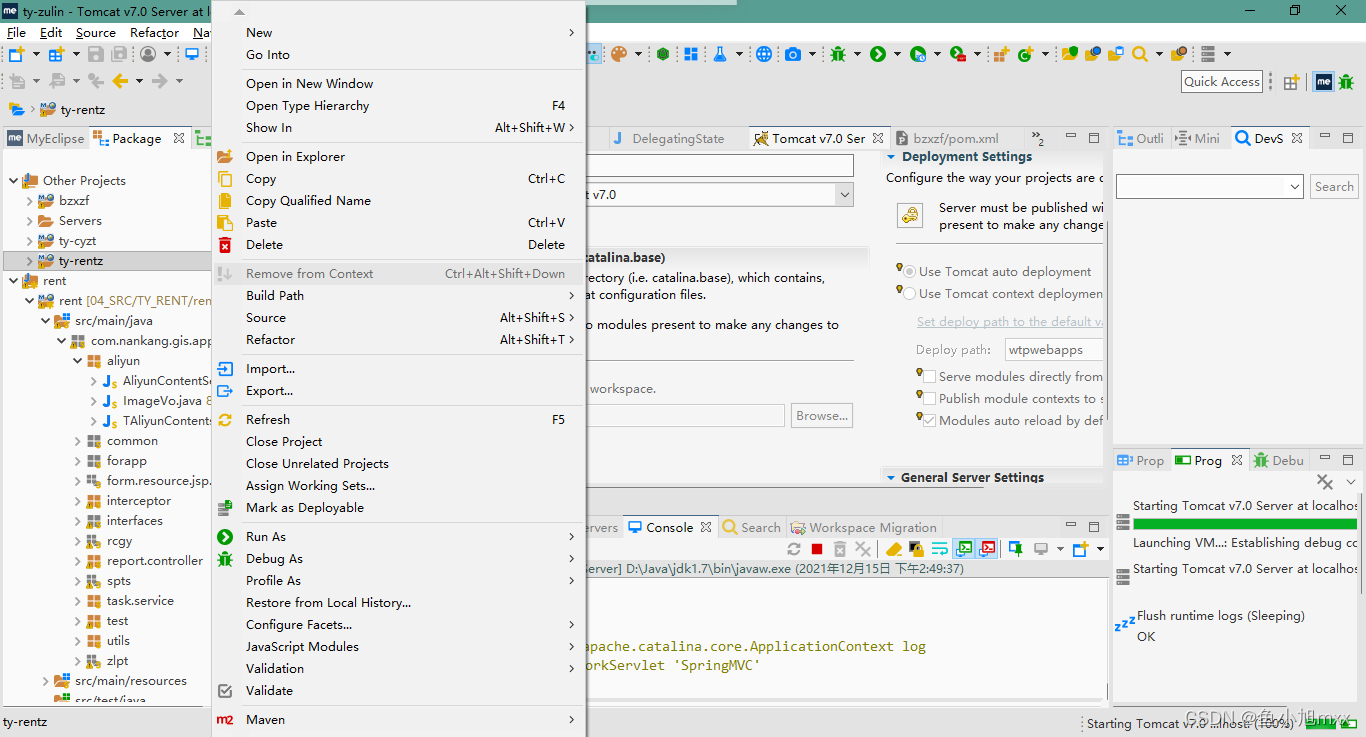Click the camera snapshot toolbar icon
1366x737 pixels.
(793, 54)
